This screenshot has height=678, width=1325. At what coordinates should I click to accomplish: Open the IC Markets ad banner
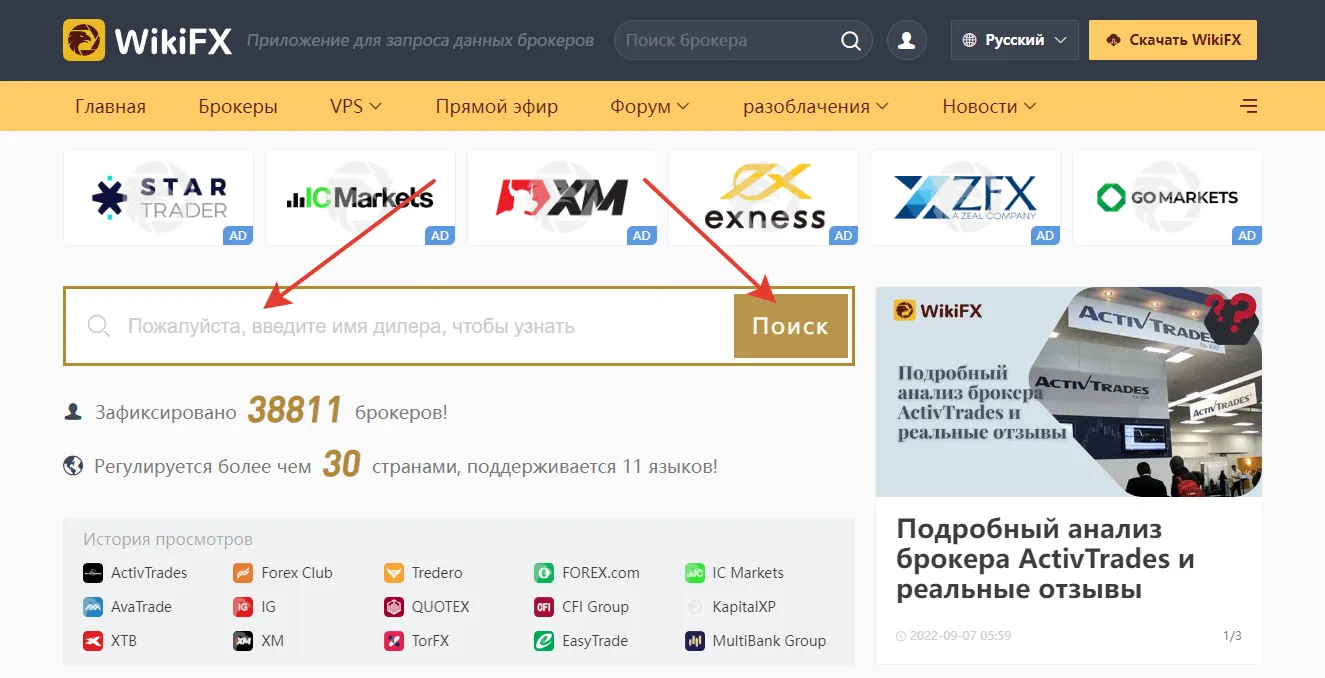[360, 197]
